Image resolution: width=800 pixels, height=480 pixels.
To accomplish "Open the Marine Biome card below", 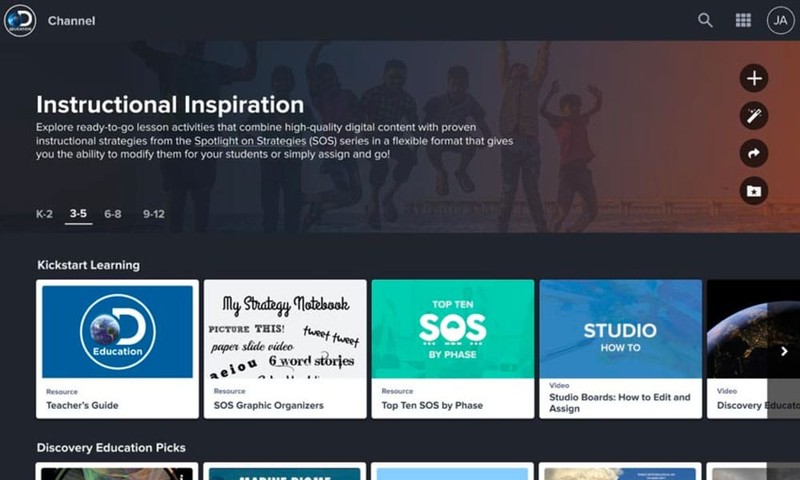I will coord(285,472).
